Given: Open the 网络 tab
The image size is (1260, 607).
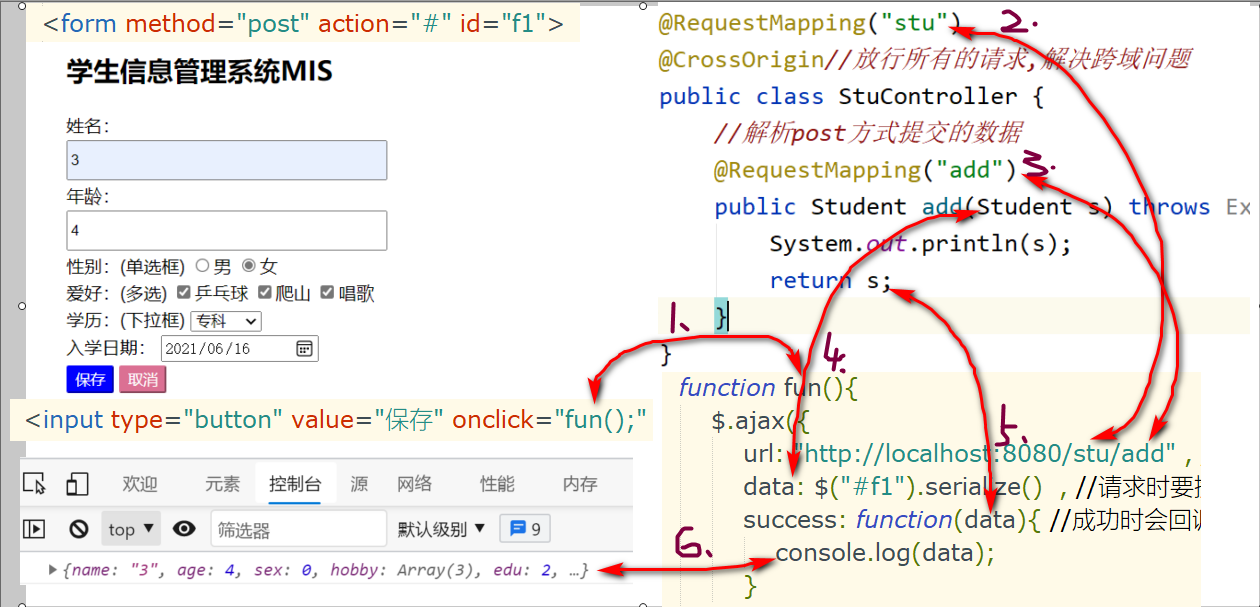Looking at the screenshot, I should 414,484.
